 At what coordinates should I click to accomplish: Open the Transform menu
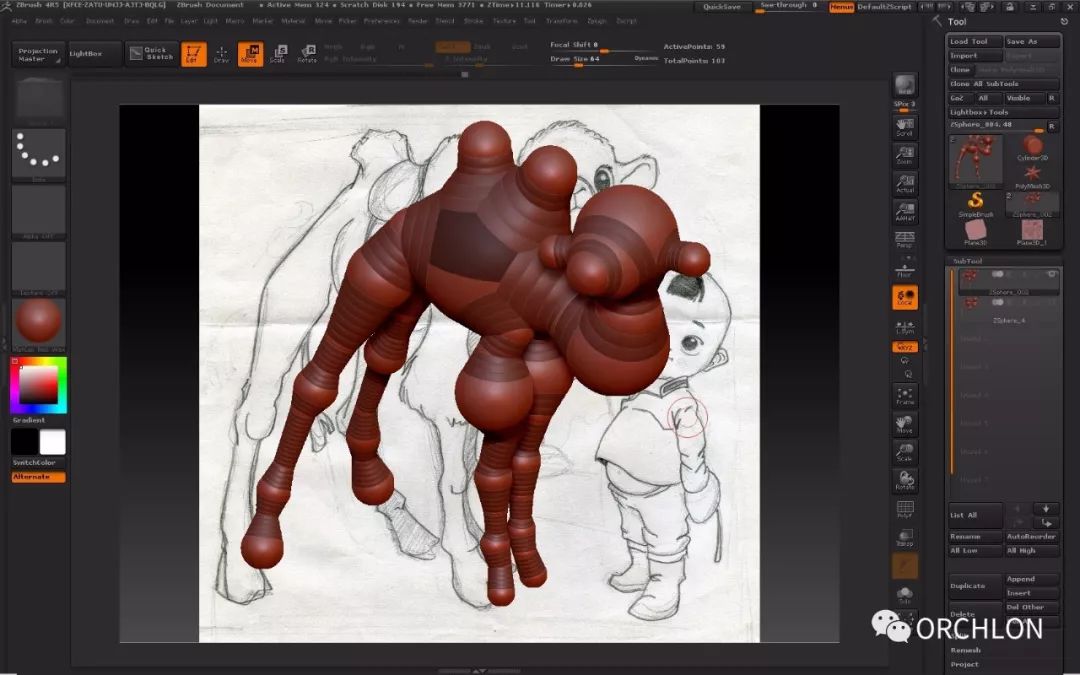(562, 20)
